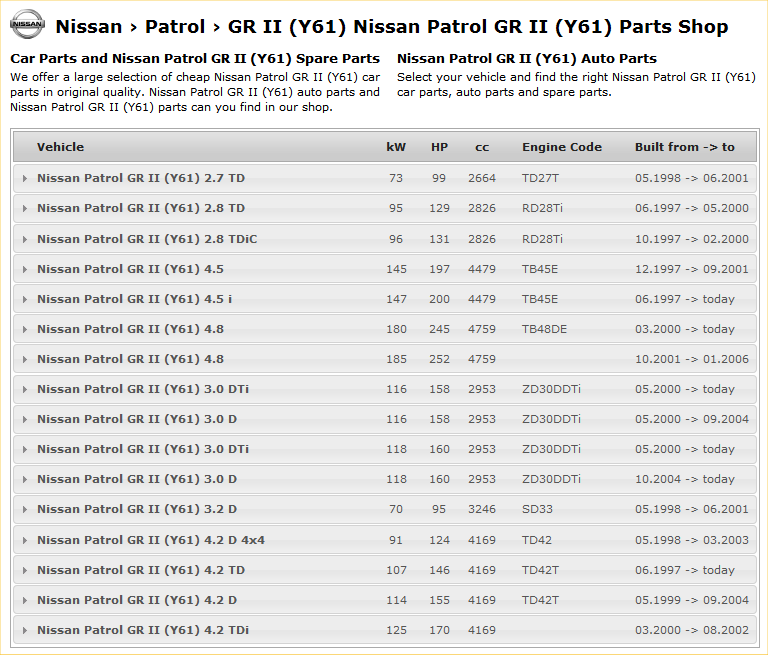Click engine code TB48DE

(544, 329)
